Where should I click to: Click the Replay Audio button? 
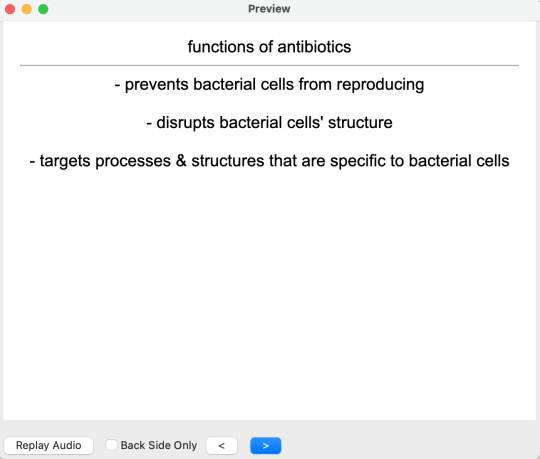49,445
